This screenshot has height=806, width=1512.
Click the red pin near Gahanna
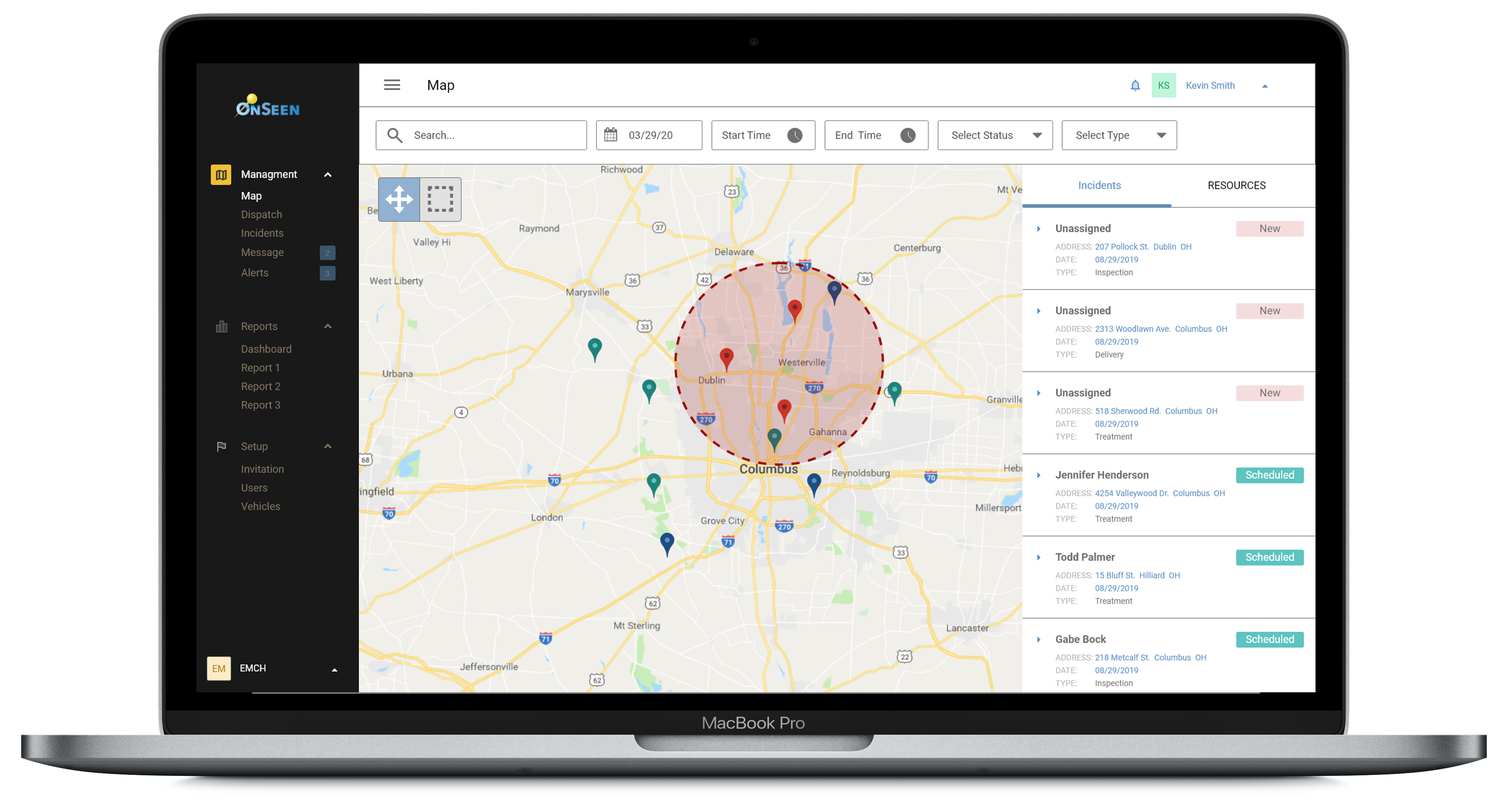point(784,411)
